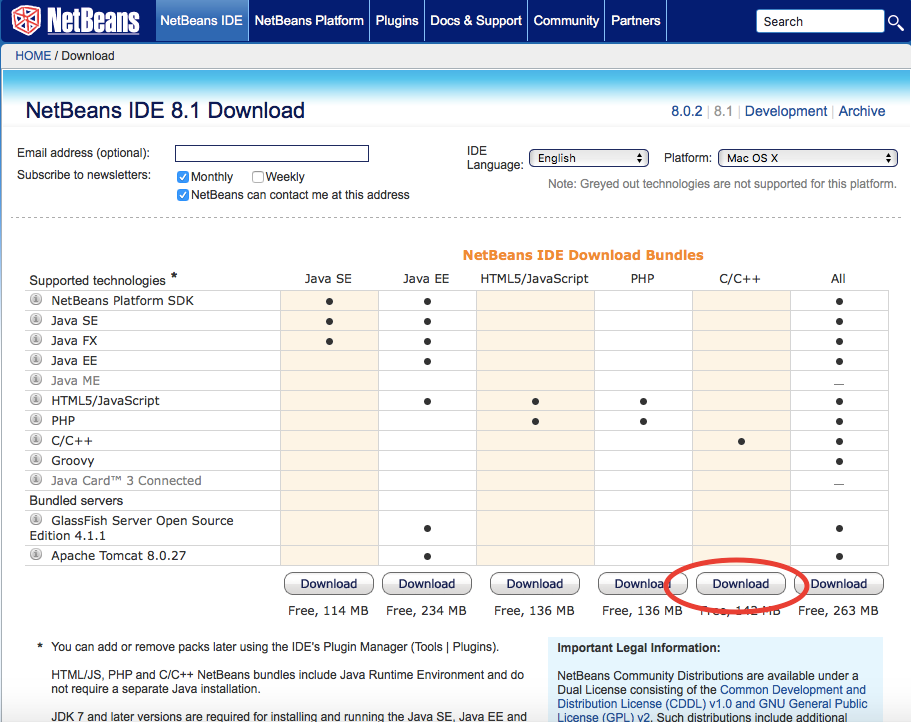Click the email address input field
This screenshot has width=911, height=722.
272,153
